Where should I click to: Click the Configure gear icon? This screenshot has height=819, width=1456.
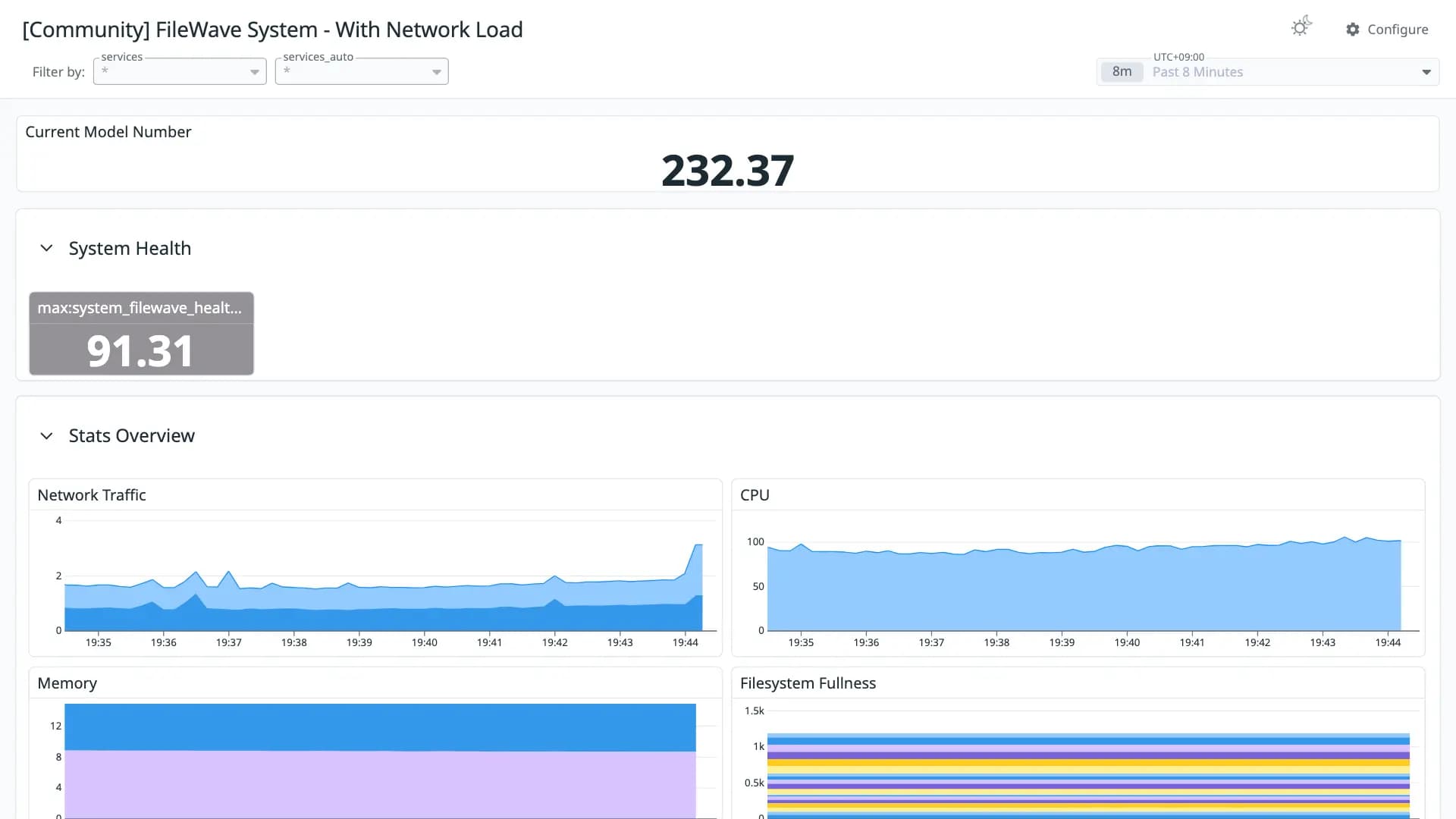click(x=1353, y=30)
